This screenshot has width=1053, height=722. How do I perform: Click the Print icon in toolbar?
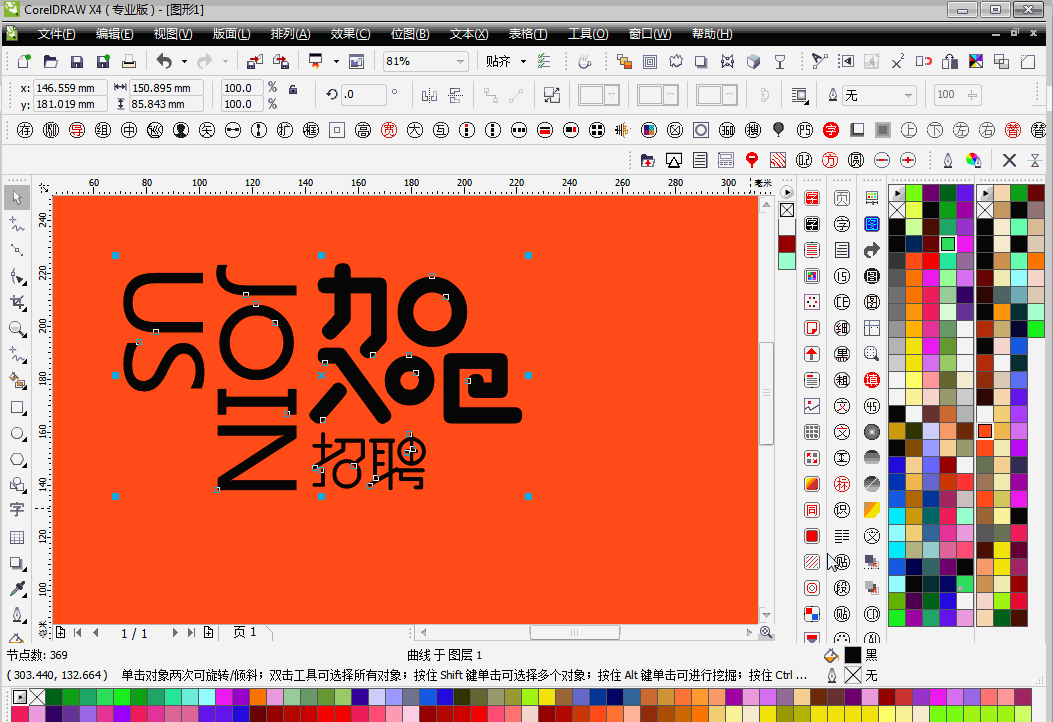127,62
